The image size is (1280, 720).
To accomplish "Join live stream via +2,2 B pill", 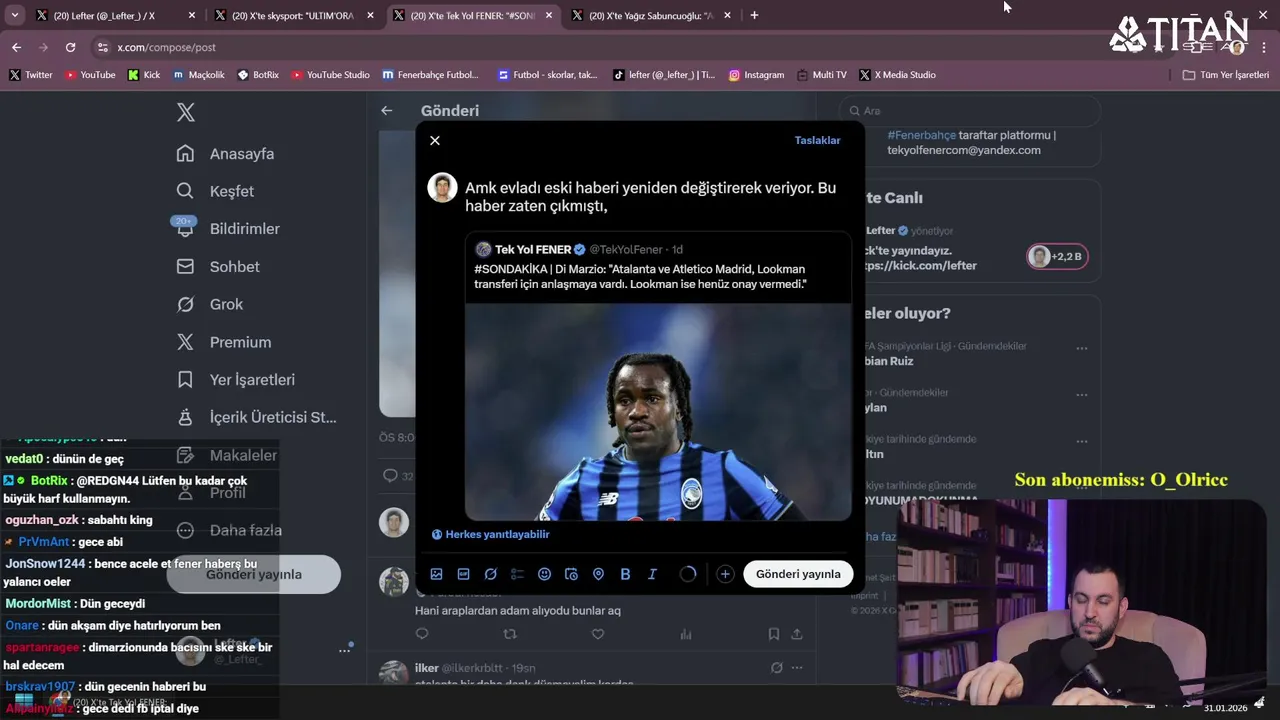I will click(1057, 256).
